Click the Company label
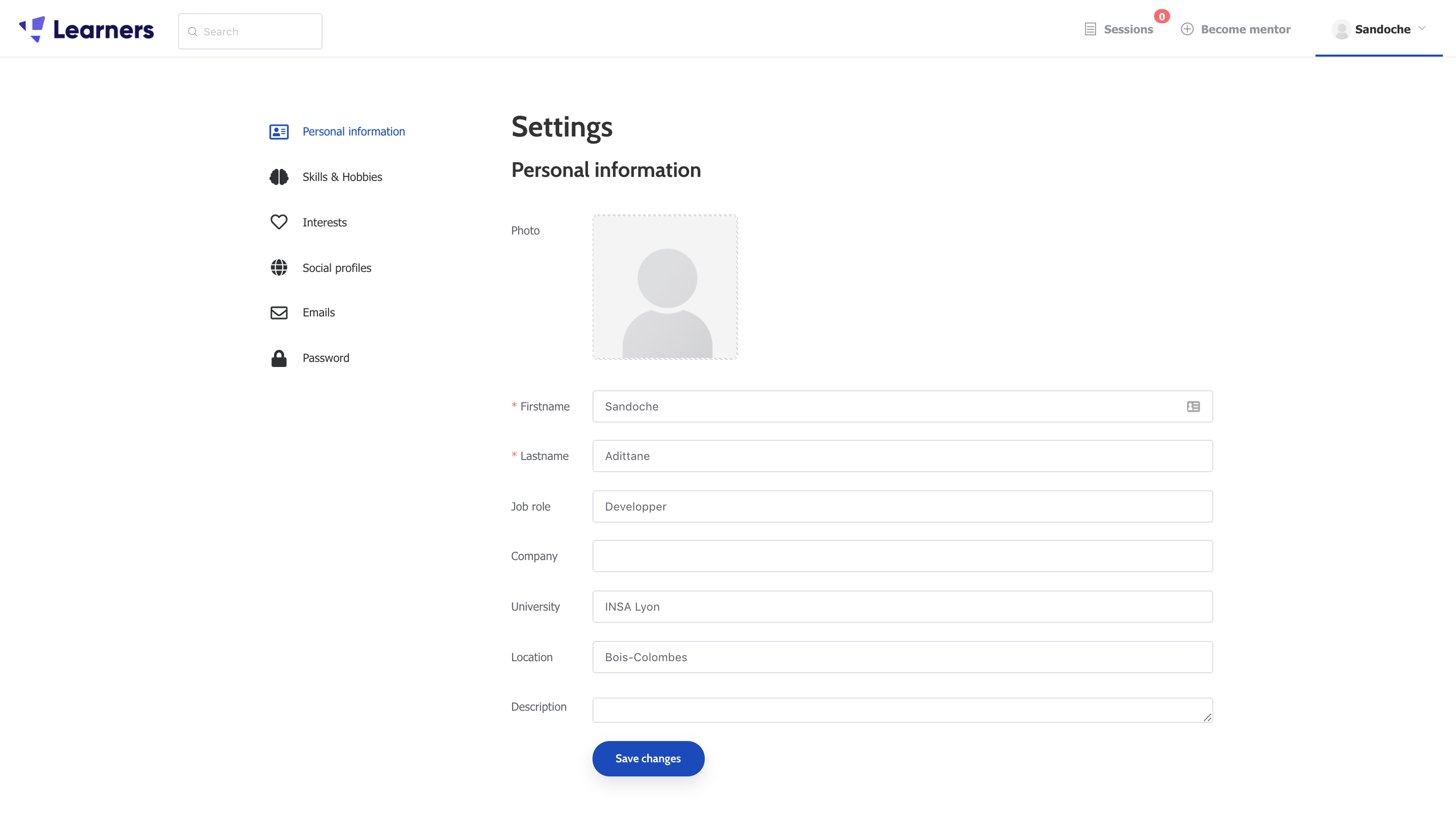This screenshot has height=829, width=1456. point(534,556)
